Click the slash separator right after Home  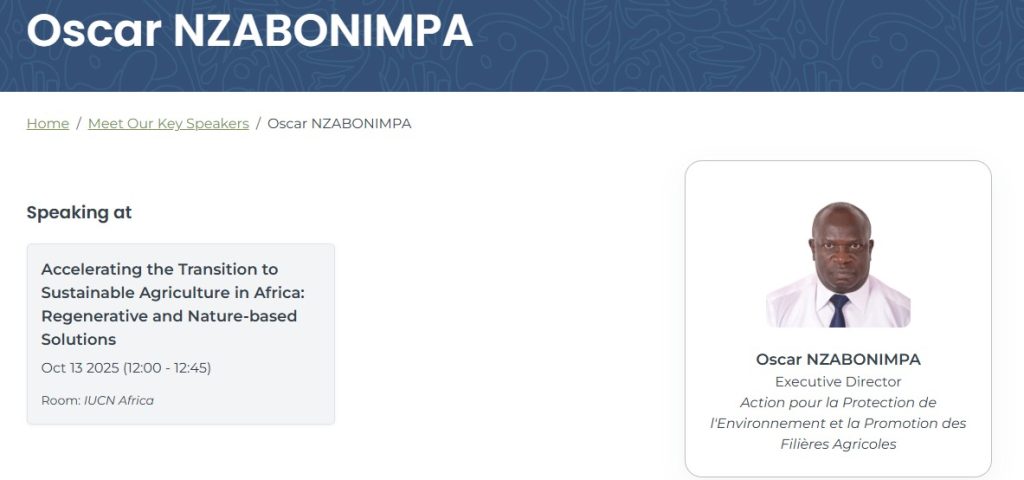[78, 123]
